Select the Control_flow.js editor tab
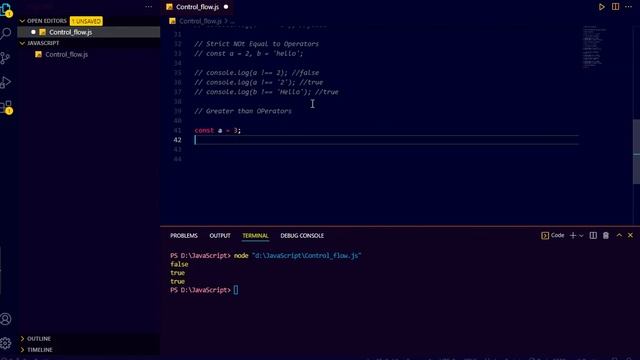Image resolution: width=640 pixels, height=360 pixels. point(198,7)
